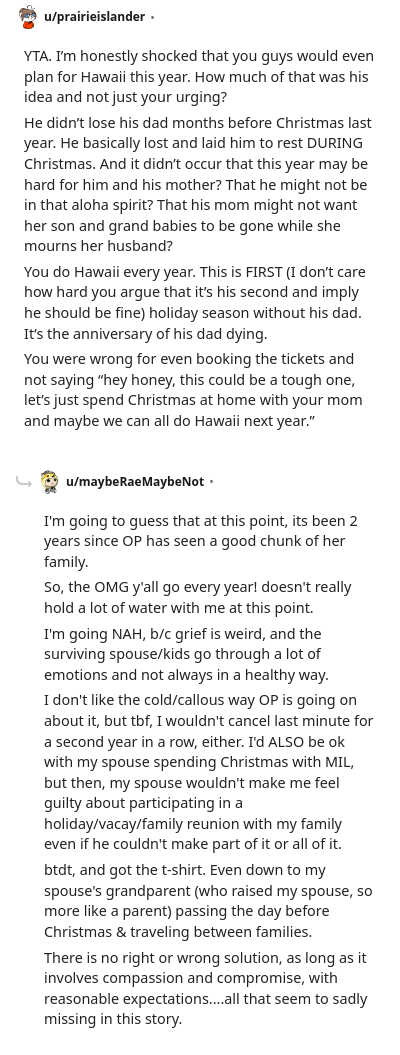Image resolution: width=400 pixels, height=1055 pixels.
Task: Click the dot beside u/prairieislander
Action: coord(153,17)
